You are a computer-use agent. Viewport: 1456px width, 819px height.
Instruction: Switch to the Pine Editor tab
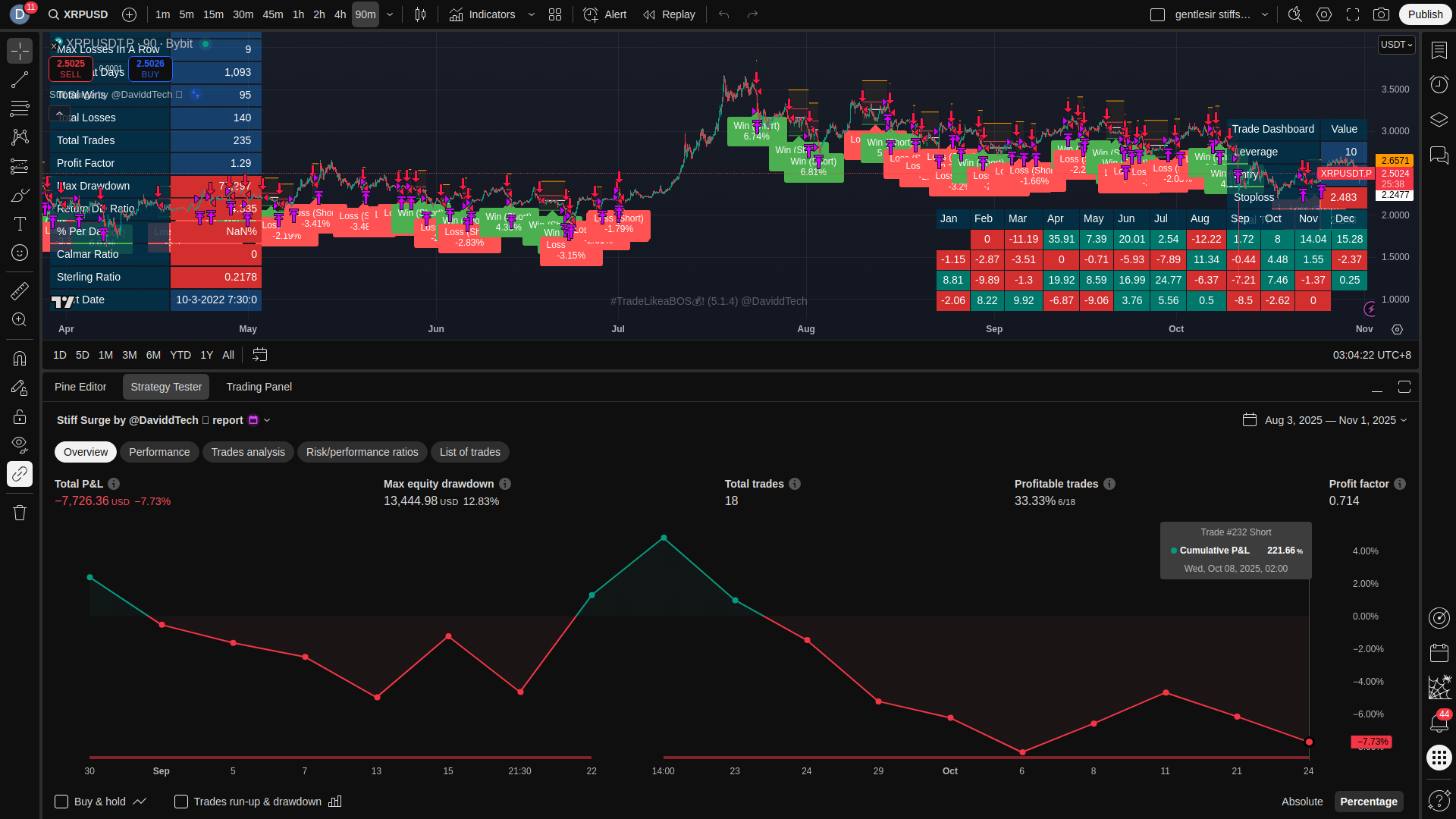pos(80,387)
